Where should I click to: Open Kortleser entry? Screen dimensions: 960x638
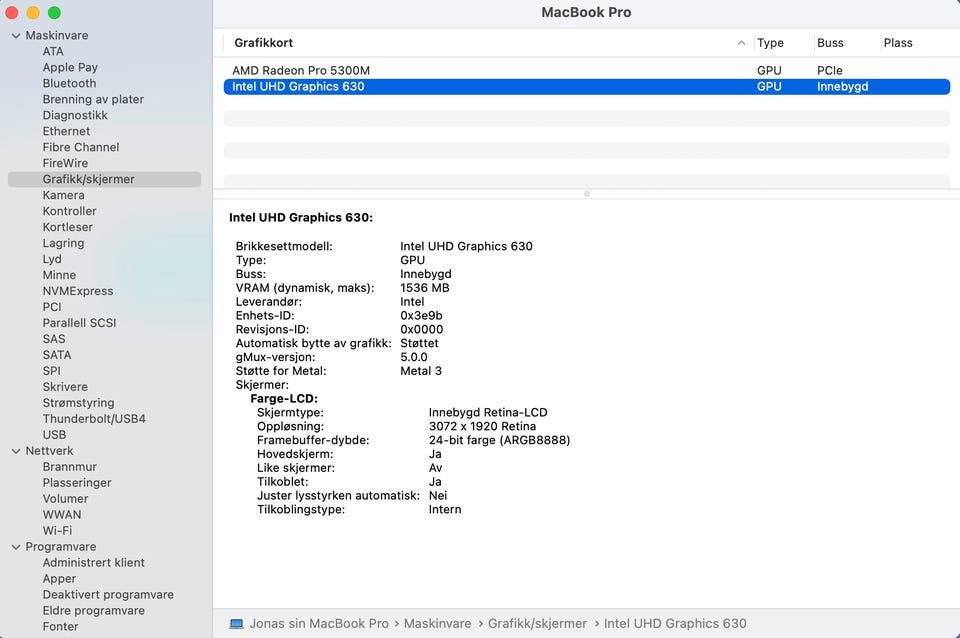pyautogui.click(x=67, y=227)
